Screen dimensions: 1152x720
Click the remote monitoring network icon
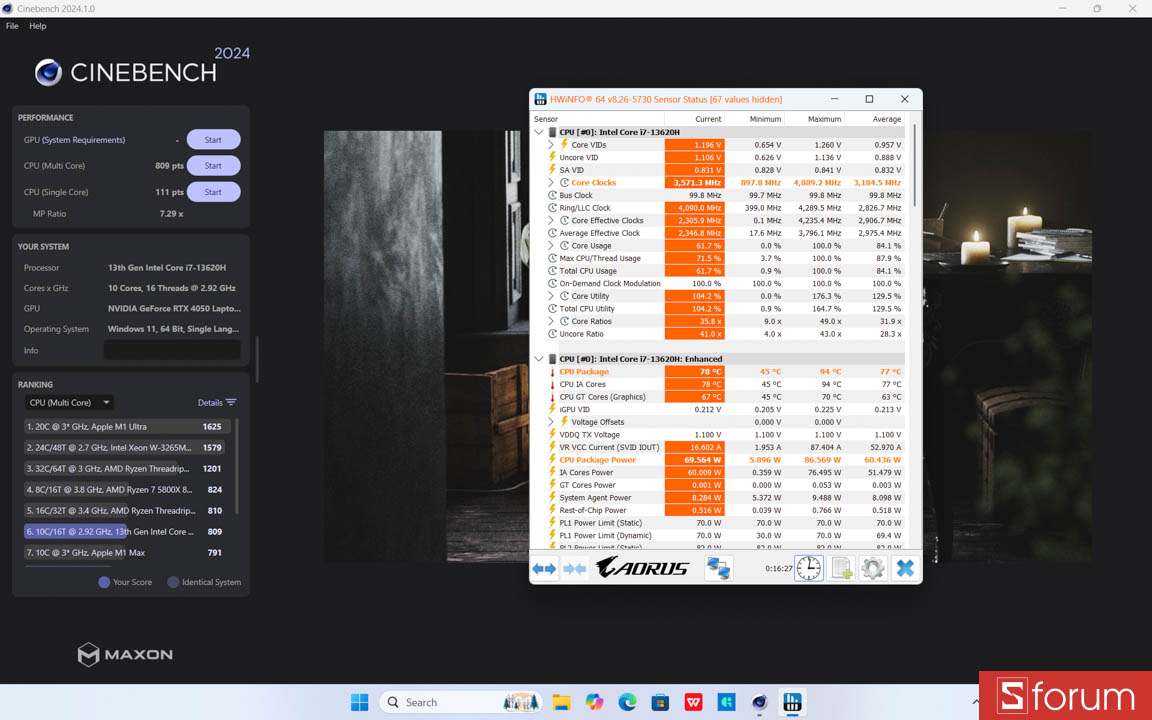coord(718,566)
